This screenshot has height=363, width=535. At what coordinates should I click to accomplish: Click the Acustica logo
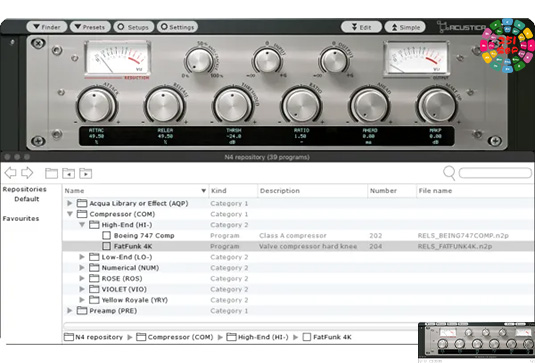[x=461, y=27]
